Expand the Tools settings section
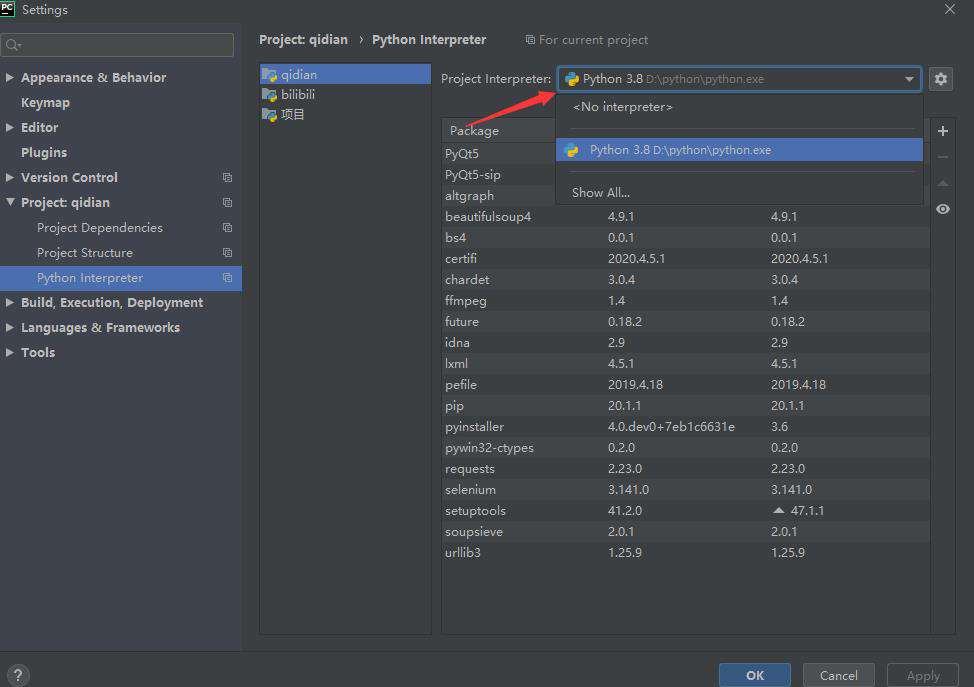 (10, 352)
